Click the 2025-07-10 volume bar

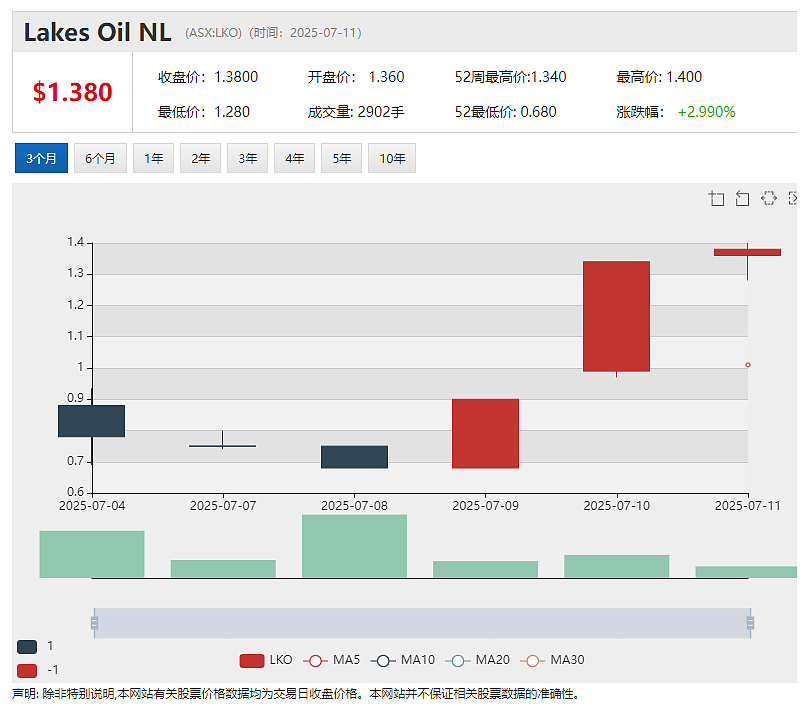point(617,566)
